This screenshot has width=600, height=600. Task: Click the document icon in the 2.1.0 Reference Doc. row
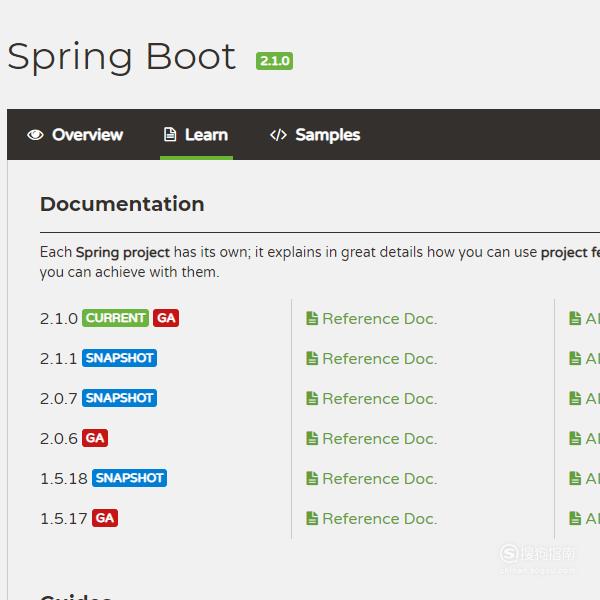312,318
